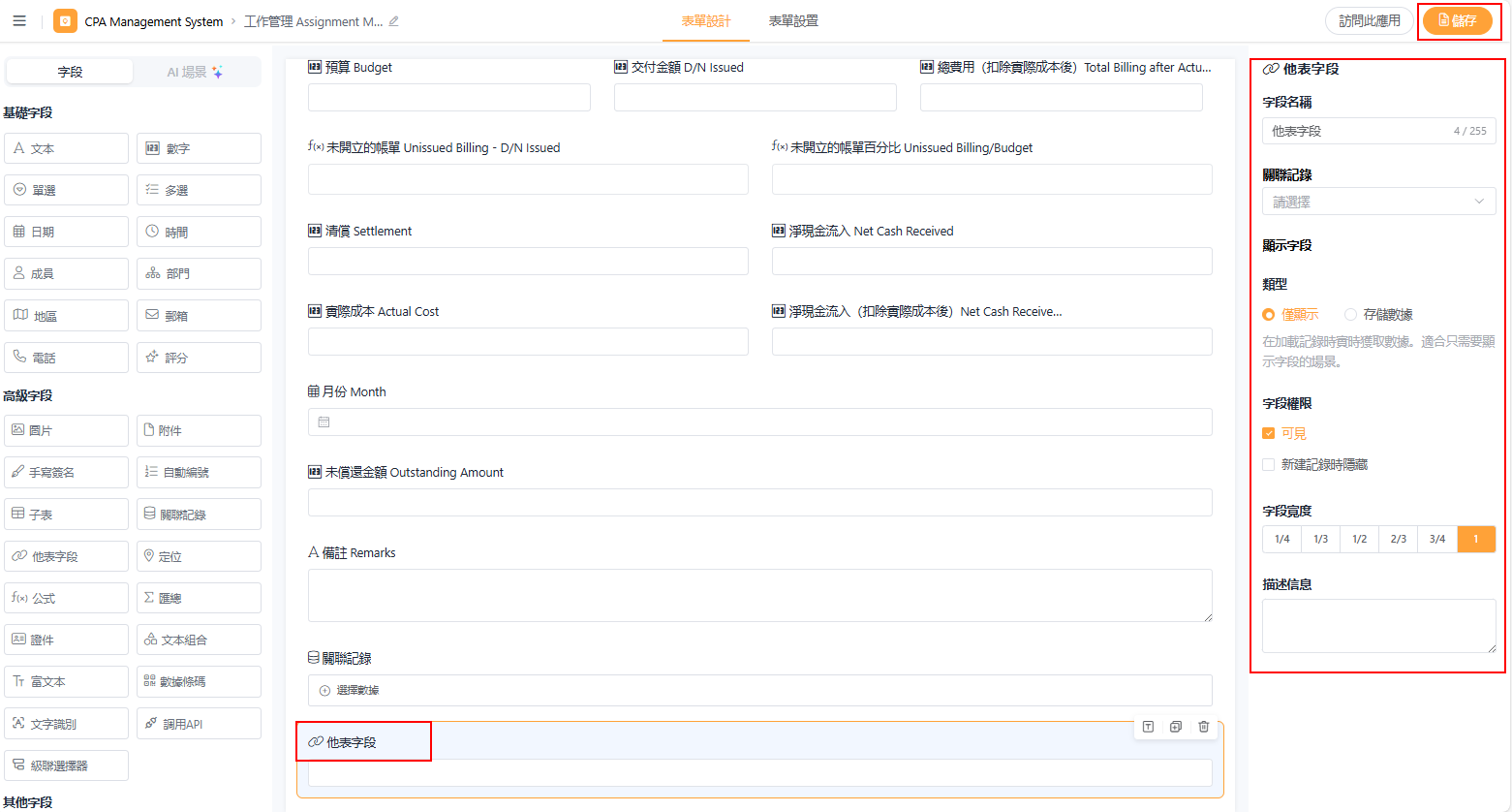This screenshot has height=812, width=1512.
Task: Uncheck the 可見 permission checkbox
Action: pyautogui.click(x=1269, y=434)
